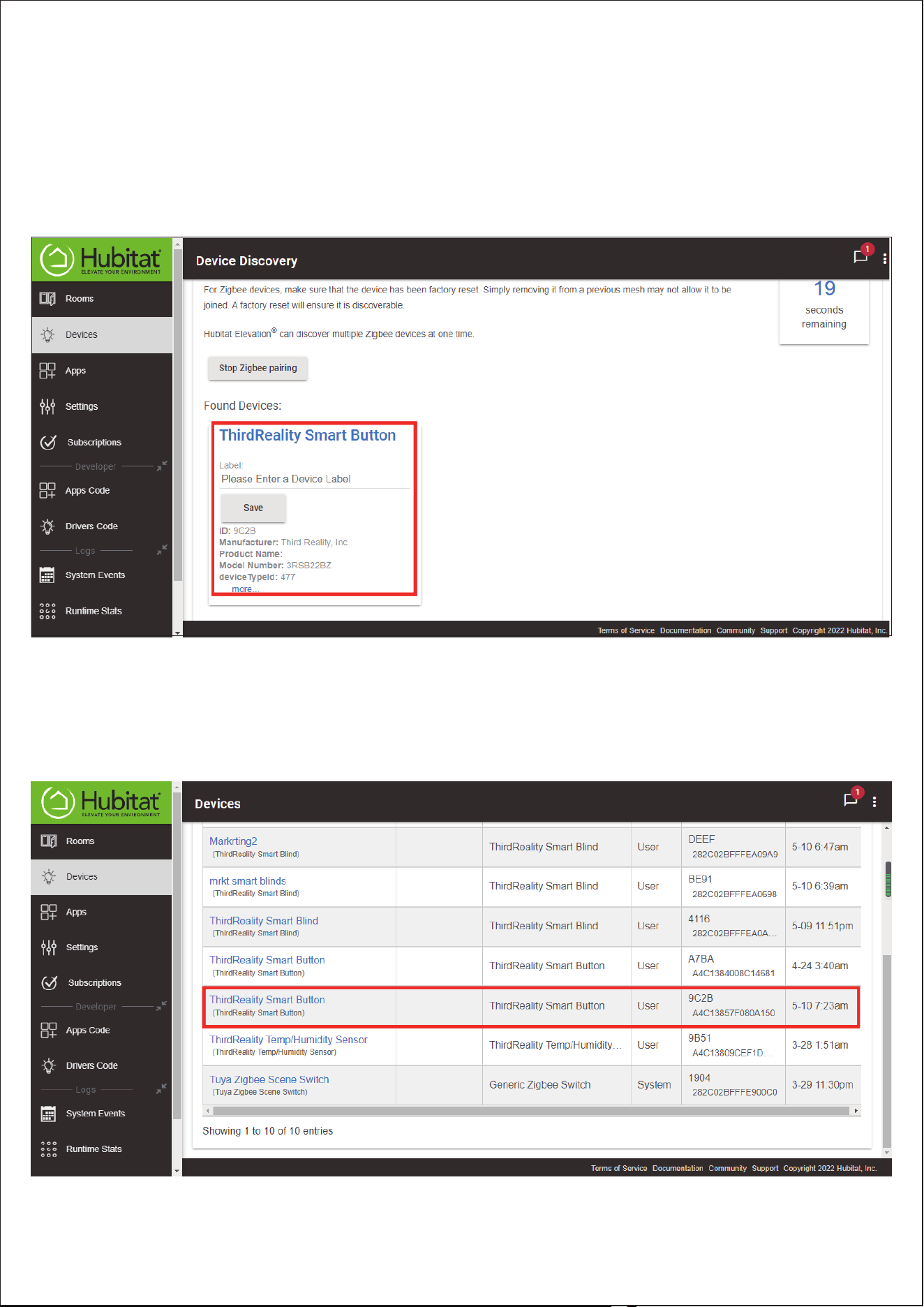Open the three-dot menu in Device Discovery header
This screenshot has height=1307, width=924.
[x=885, y=259]
